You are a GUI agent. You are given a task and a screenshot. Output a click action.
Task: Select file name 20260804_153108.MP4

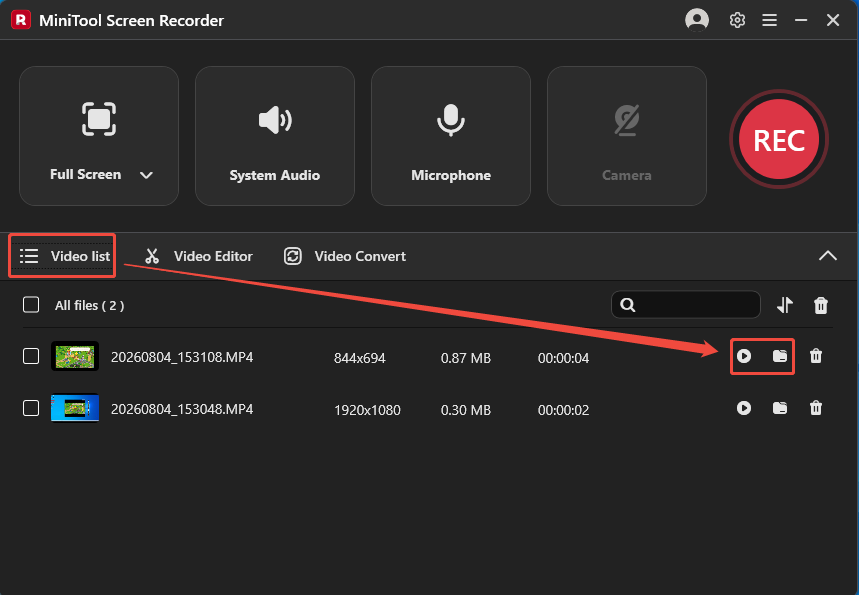coord(182,357)
